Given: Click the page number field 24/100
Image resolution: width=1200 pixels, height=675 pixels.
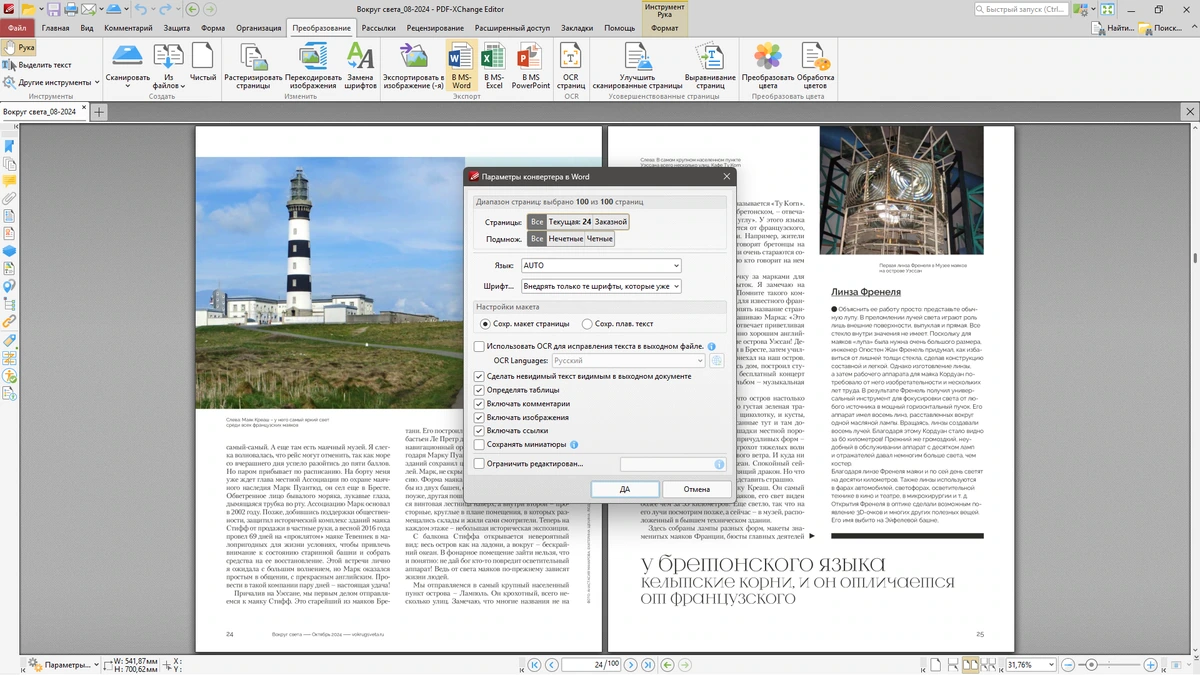Looking at the screenshot, I should (x=592, y=665).
